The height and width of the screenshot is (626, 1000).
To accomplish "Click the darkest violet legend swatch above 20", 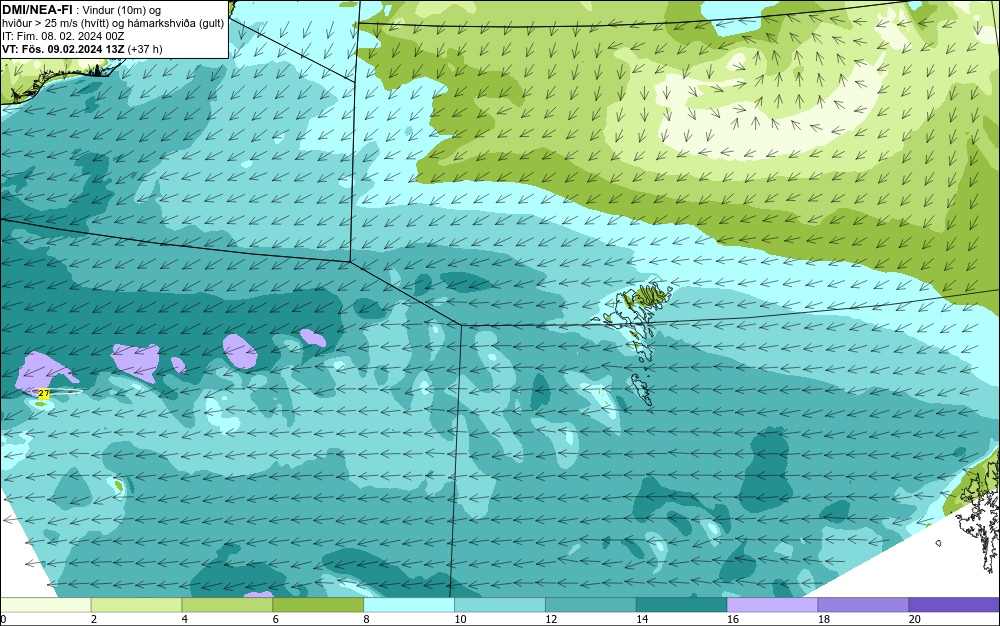I will tap(954, 605).
